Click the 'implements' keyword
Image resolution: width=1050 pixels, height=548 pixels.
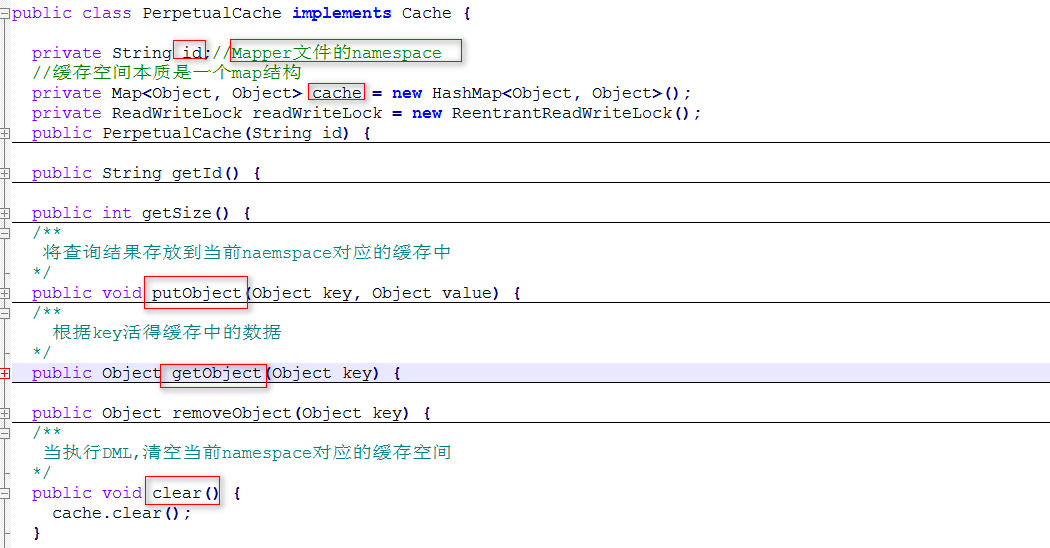[x=342, y=13]
